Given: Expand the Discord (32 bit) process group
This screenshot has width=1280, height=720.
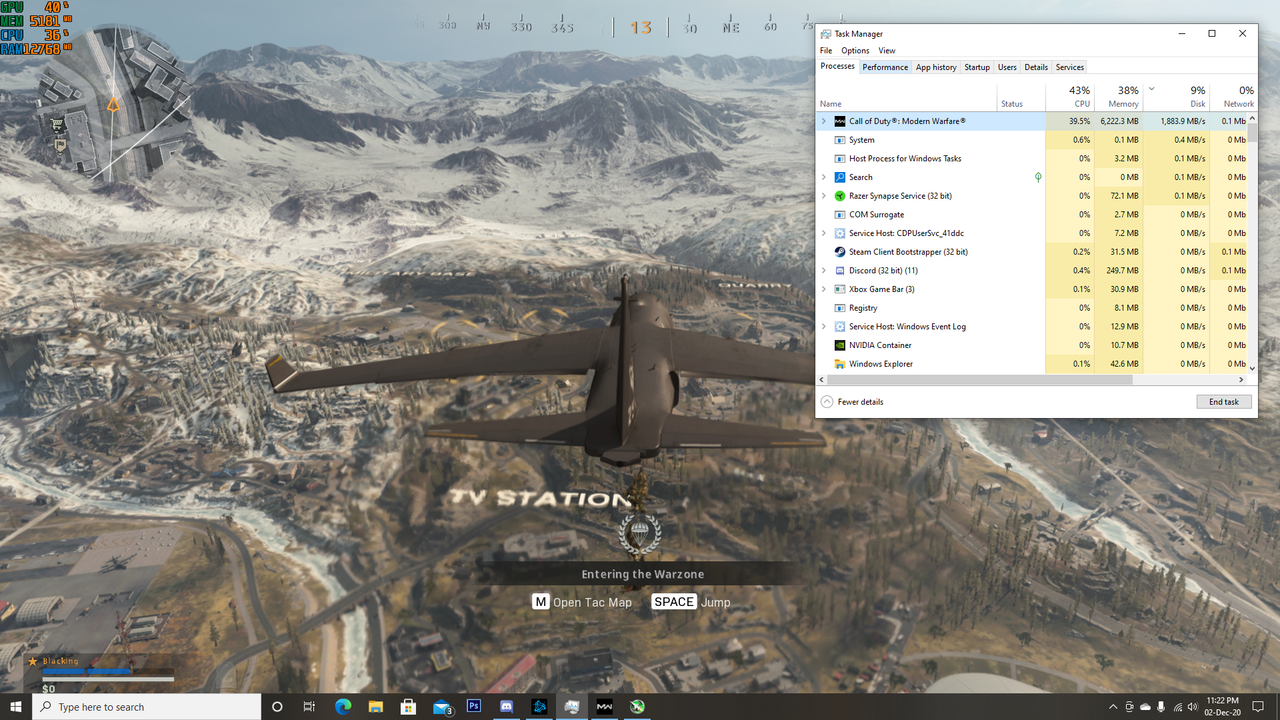Looking at the screenshot, I should click(x=824, y=270).
